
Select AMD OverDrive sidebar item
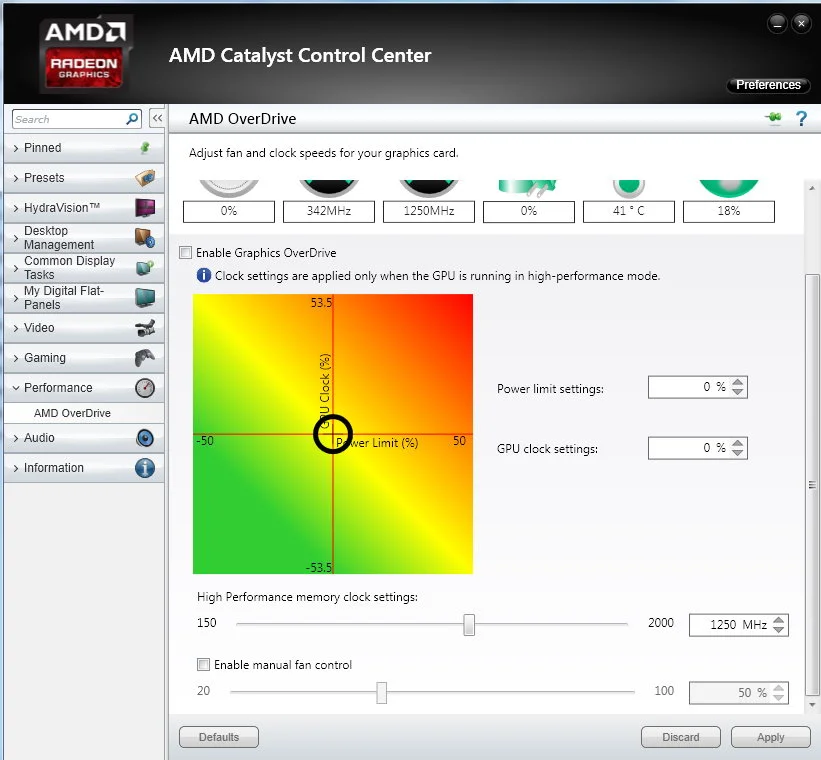[72, 413]
